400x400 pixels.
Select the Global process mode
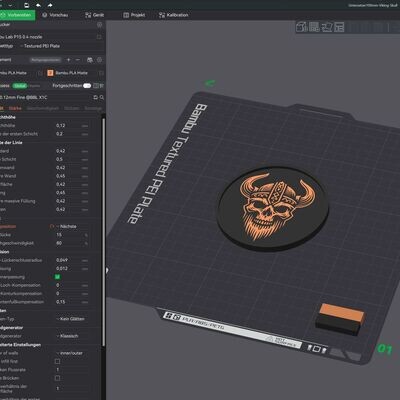point(20,86)
